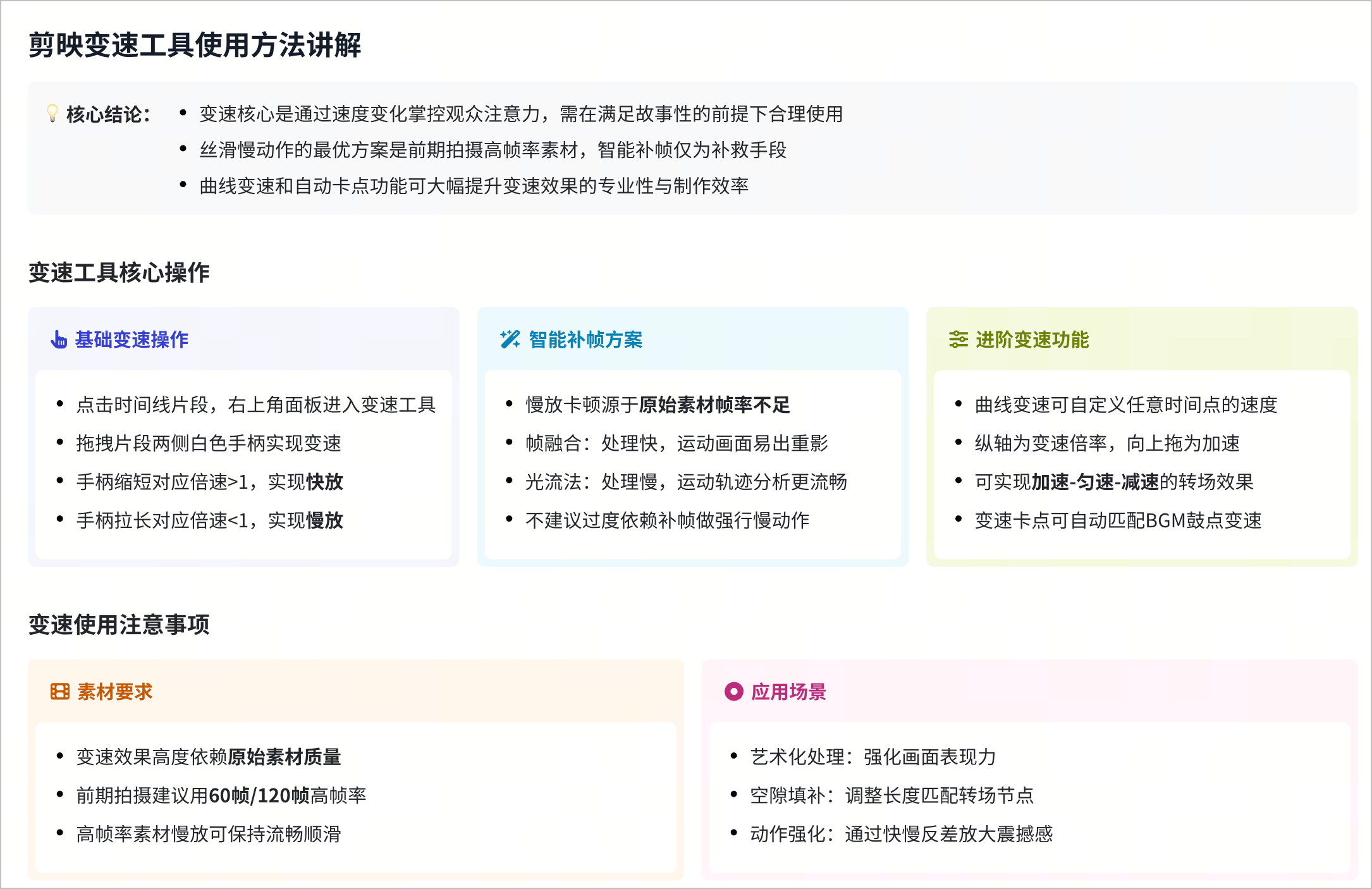This screenshot has width=1372, height=889.
Task: Select the section heading 变速使用注意事项
Action: click(119, 625)
